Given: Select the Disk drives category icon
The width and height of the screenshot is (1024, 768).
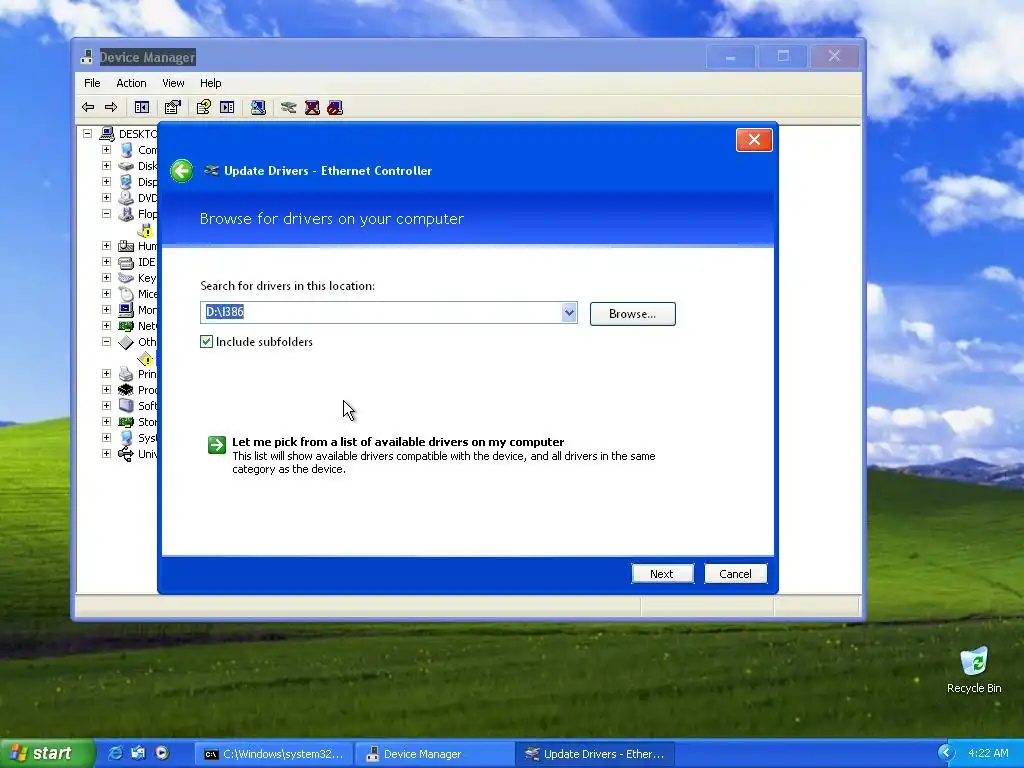Looking at the screenshot, I should point(126,166).
